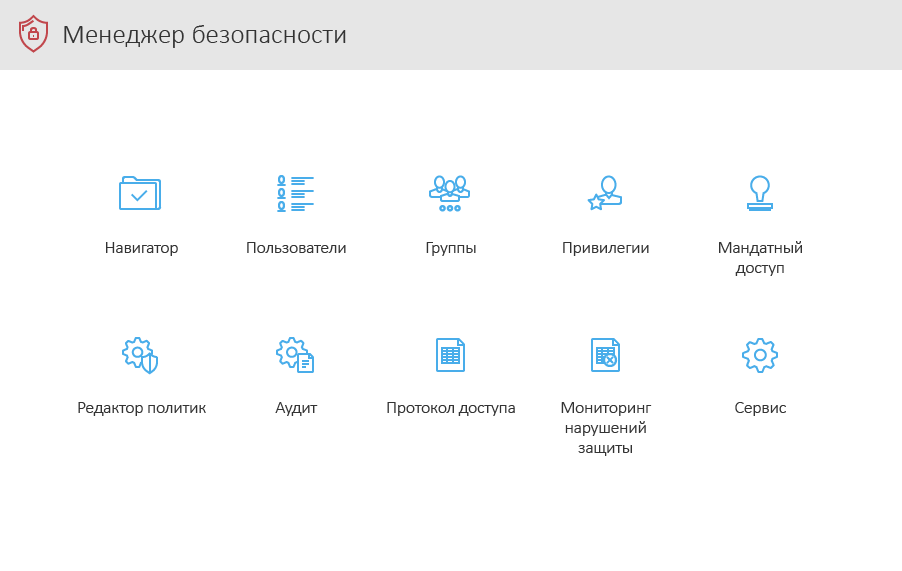
Task: Click the Сервис gear icon
Action: (x=760, y=354)
